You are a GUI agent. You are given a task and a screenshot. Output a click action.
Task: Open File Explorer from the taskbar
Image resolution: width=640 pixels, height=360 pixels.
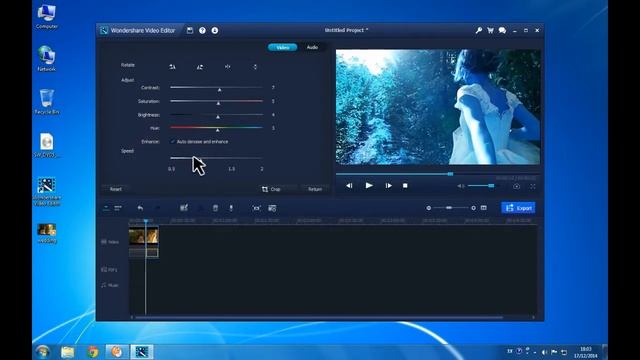click(68, 351)
